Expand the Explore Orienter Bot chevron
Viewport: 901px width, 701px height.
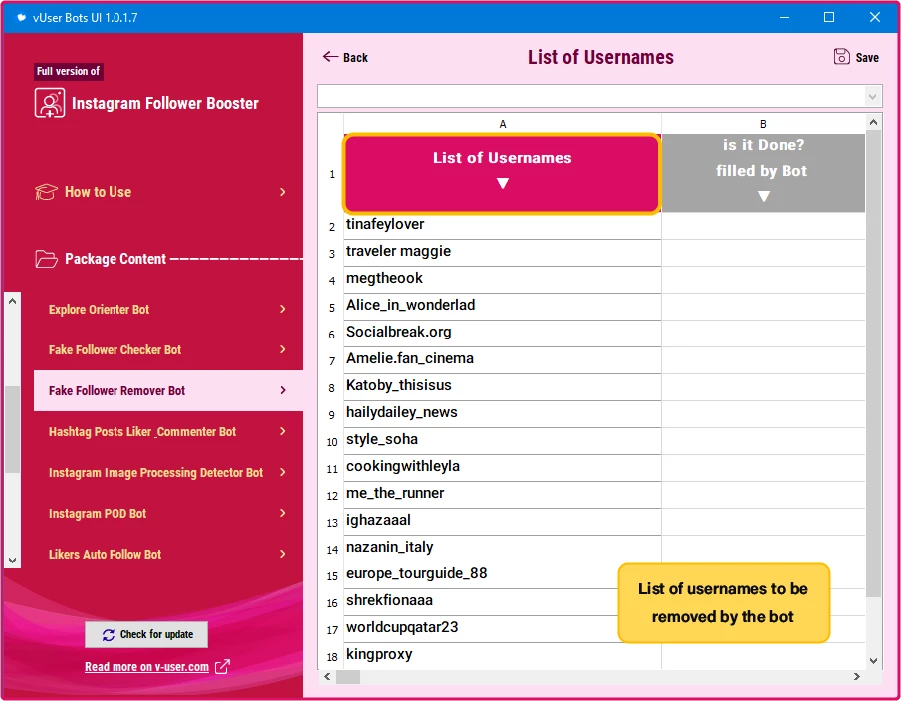(283, 309)
